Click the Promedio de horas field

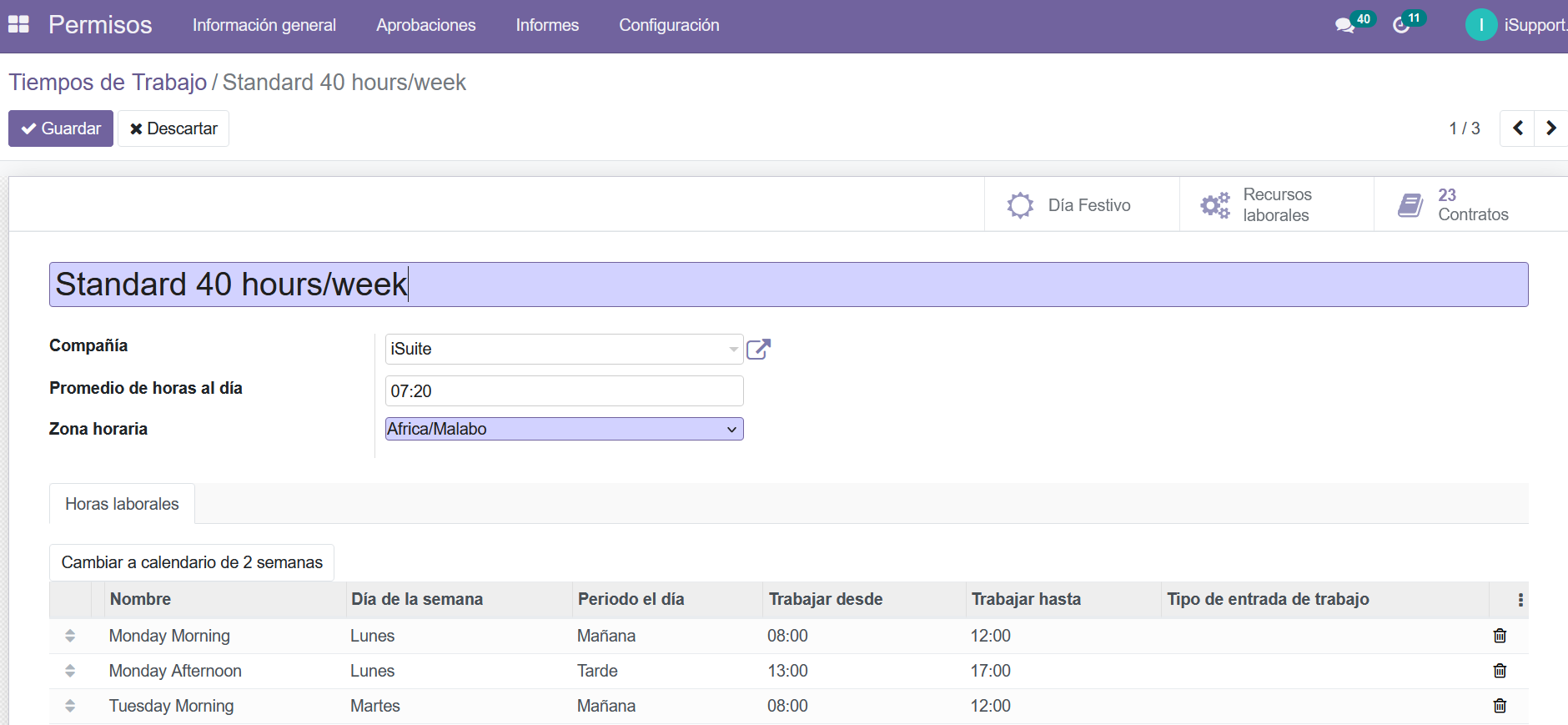(564, 391)
